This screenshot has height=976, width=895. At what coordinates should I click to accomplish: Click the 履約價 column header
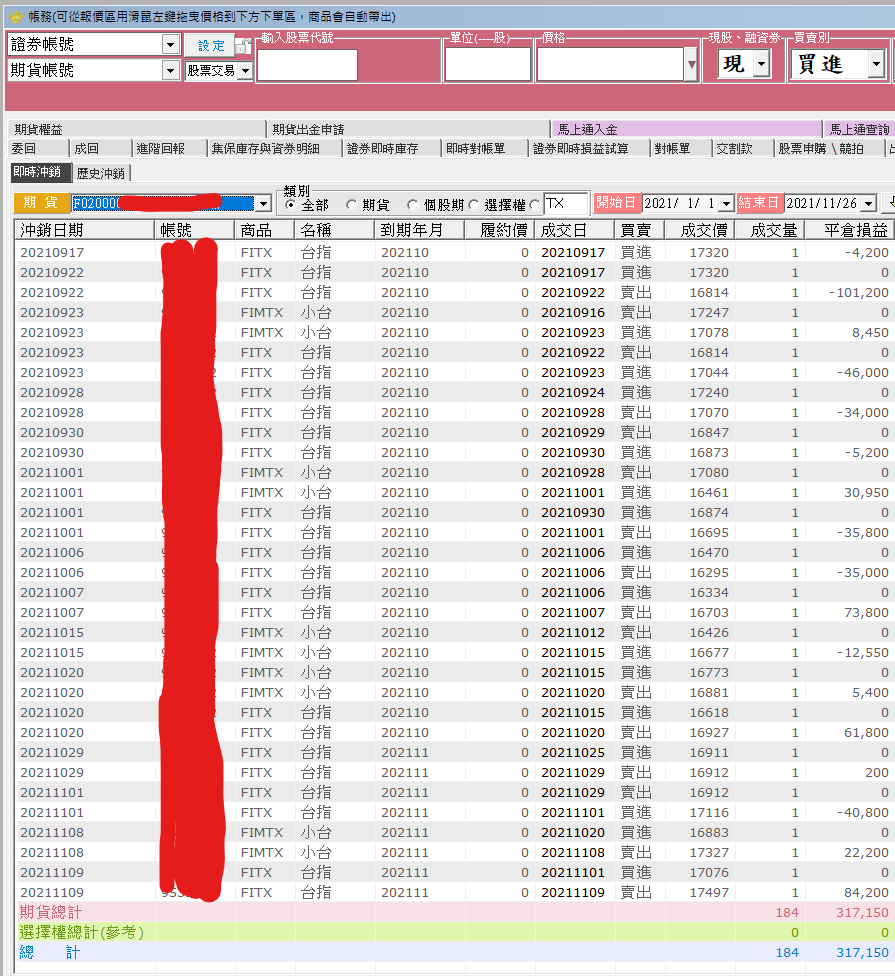point(500,230)
